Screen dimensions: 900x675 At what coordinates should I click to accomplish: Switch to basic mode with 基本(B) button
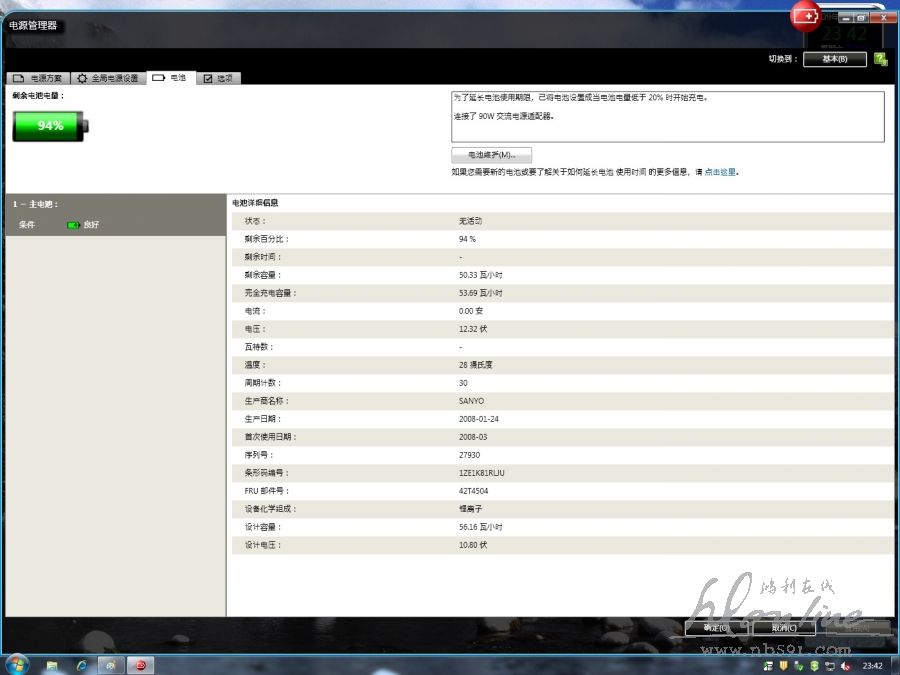click(x=834, y=59)
